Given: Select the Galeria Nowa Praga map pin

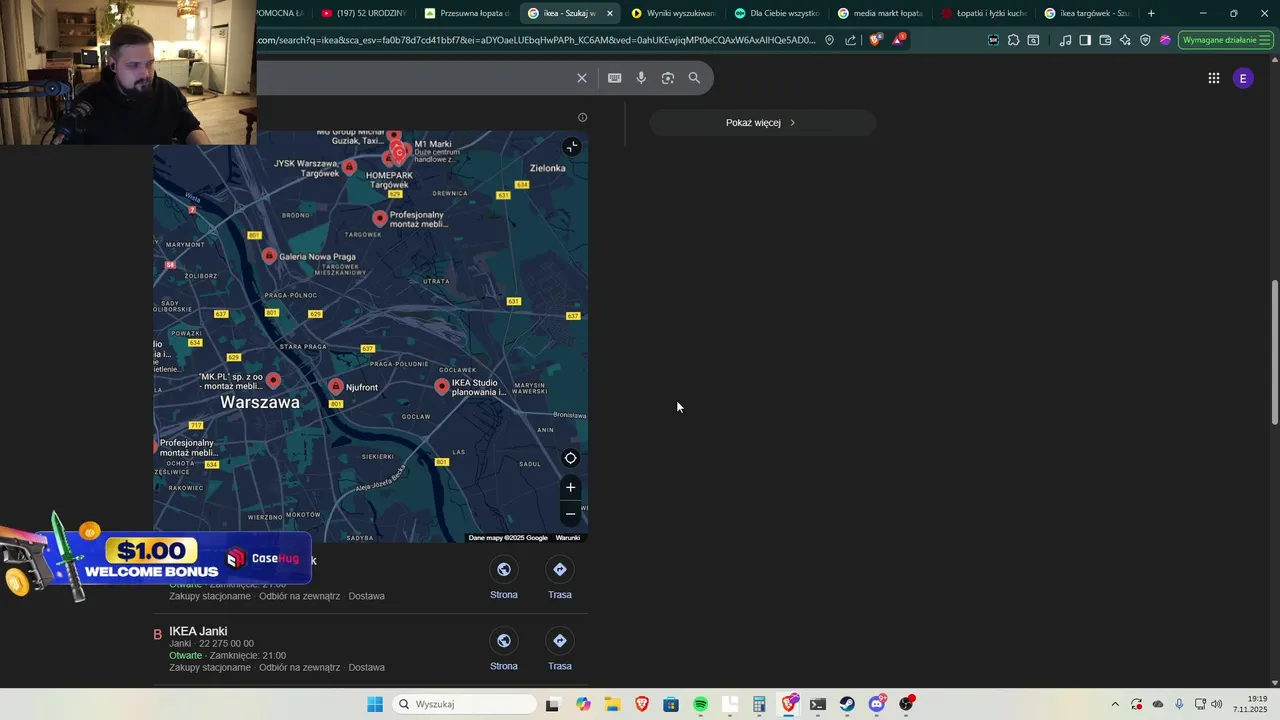Looking at the screenshot, I should coord(269,256).
